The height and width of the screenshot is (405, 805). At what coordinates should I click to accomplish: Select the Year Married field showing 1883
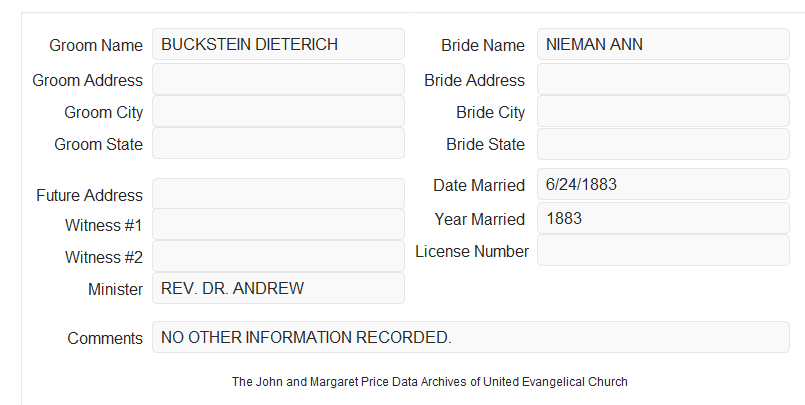coord(663,218)
